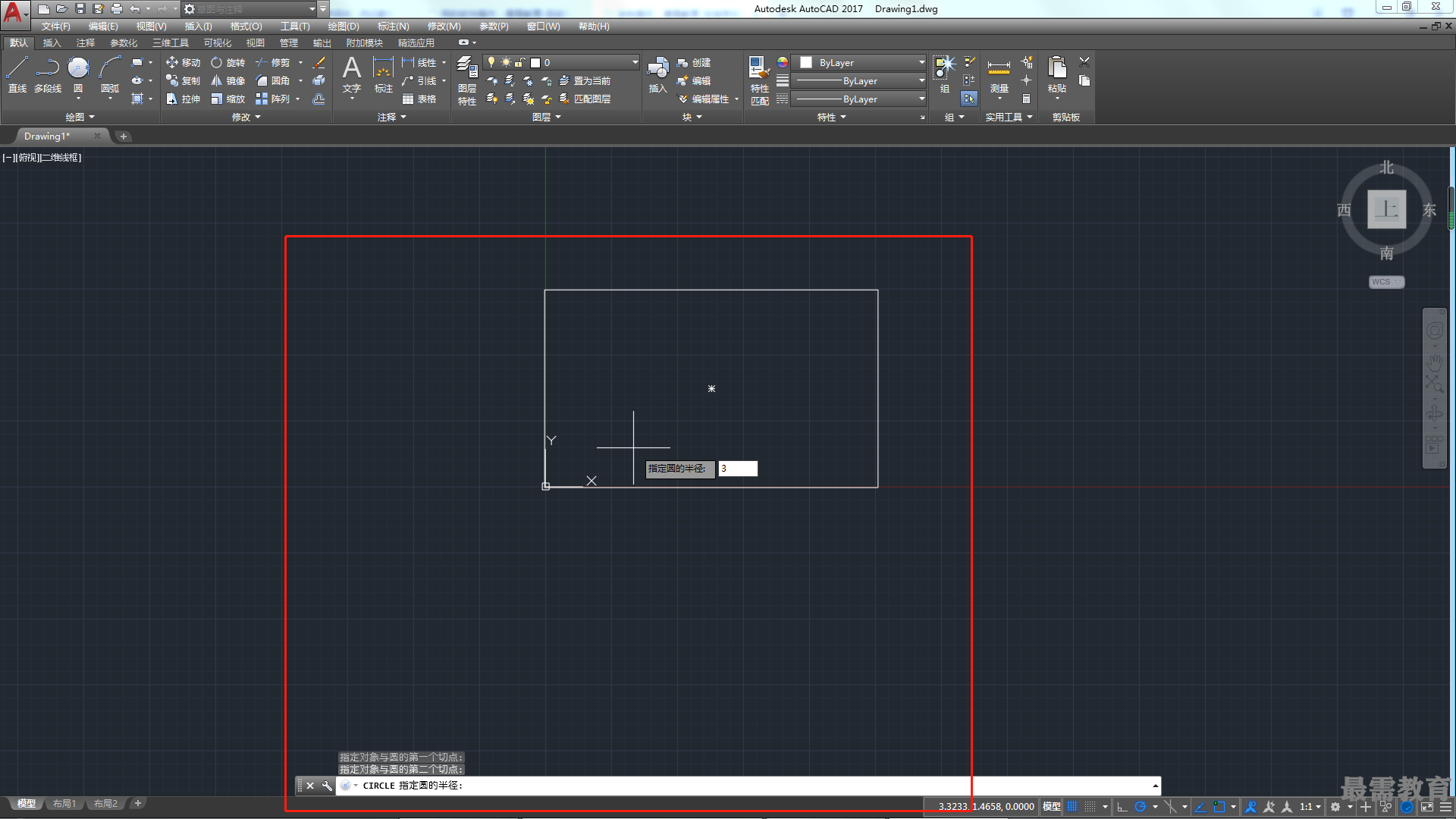Image resolution: width=1456 pixels, height=819 pixels.
Task: Click 匹配图层 (Match Layer) button
Action: point(585,99)
